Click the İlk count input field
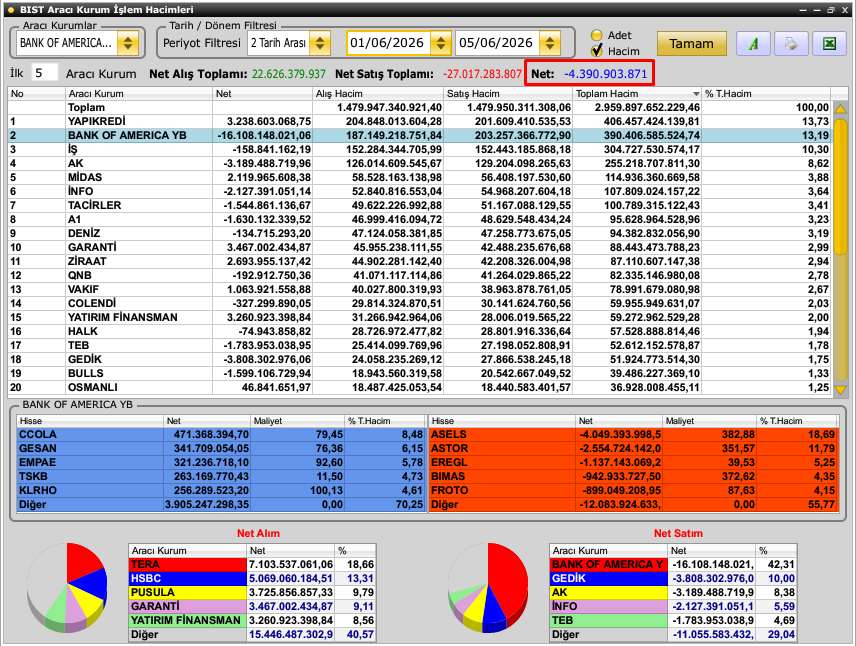The image size is (856, 646). [x=44, y=73]
